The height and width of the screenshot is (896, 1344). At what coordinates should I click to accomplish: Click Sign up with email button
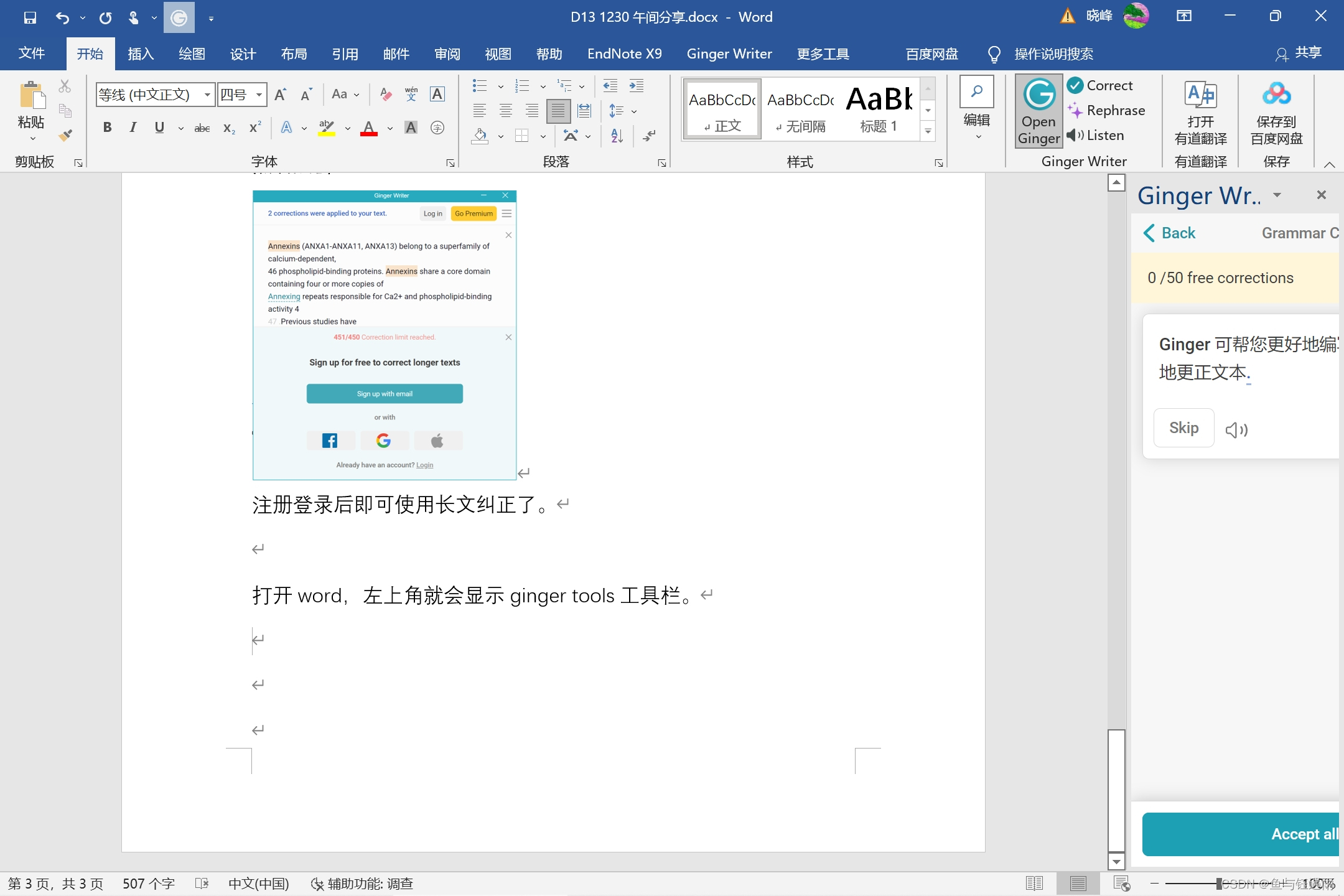[x=385, y=394]
